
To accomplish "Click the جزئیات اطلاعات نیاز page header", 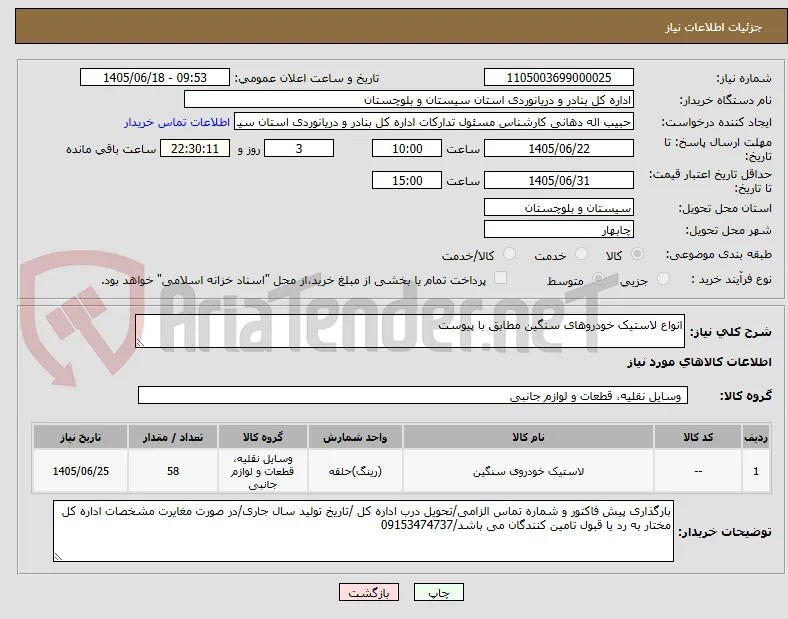I will pos(714,27).
